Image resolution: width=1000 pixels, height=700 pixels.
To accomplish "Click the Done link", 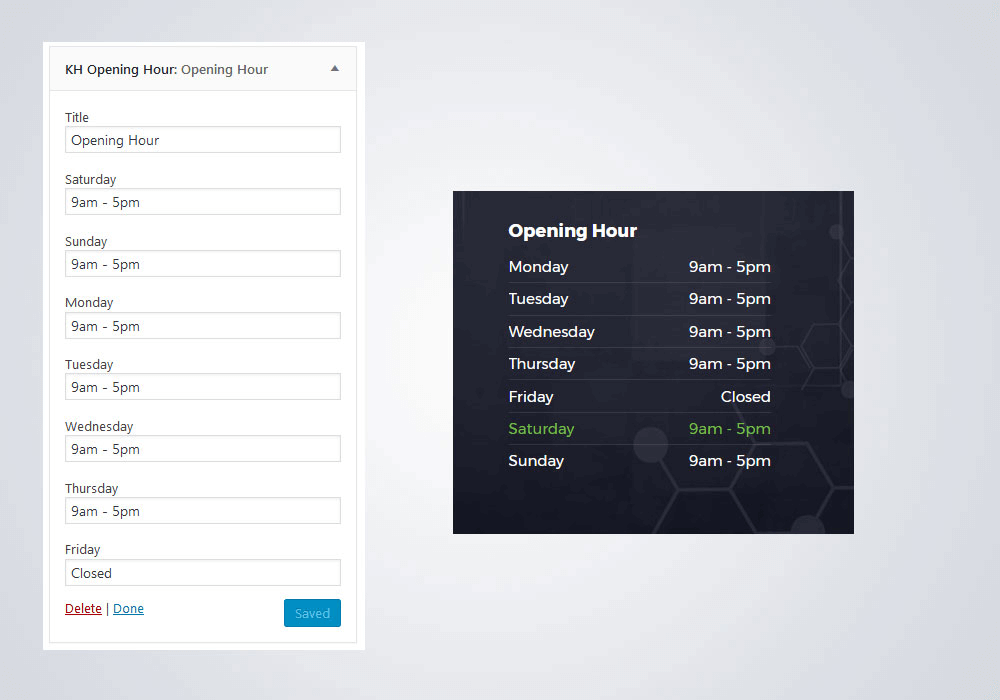I will (x=128, y=608).
